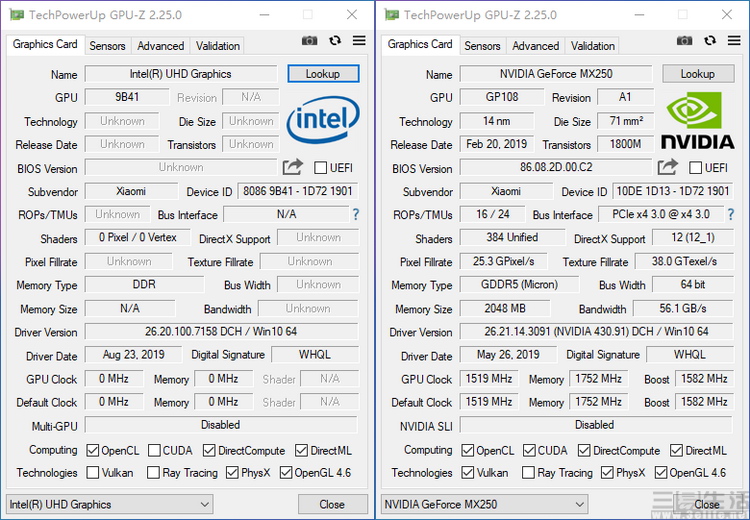
Task: Click GPU-Z app icon in Intel window title bar
Action: (x=17, y=15)
